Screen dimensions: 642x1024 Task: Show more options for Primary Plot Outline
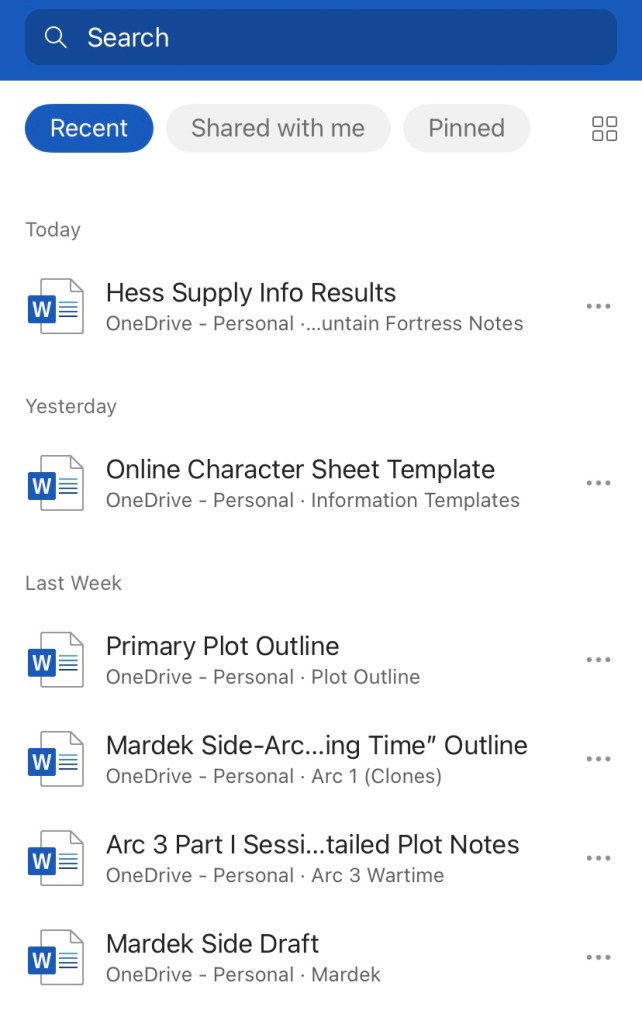[x=598, y=660]
